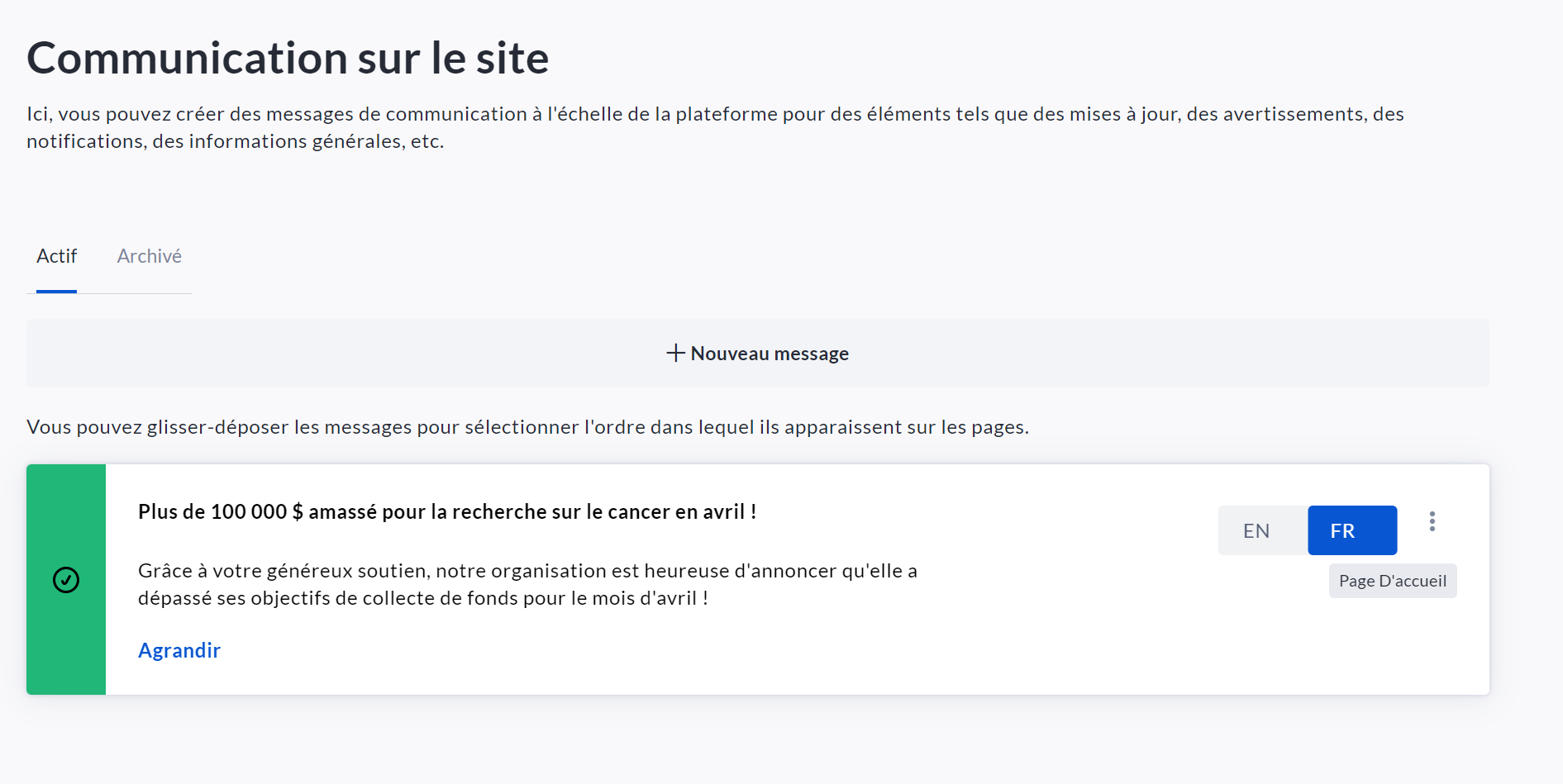1563x784 pixels.
Task: Create a new message with Nouveau message
Action: pyautogui.click(x=769, y=354)
